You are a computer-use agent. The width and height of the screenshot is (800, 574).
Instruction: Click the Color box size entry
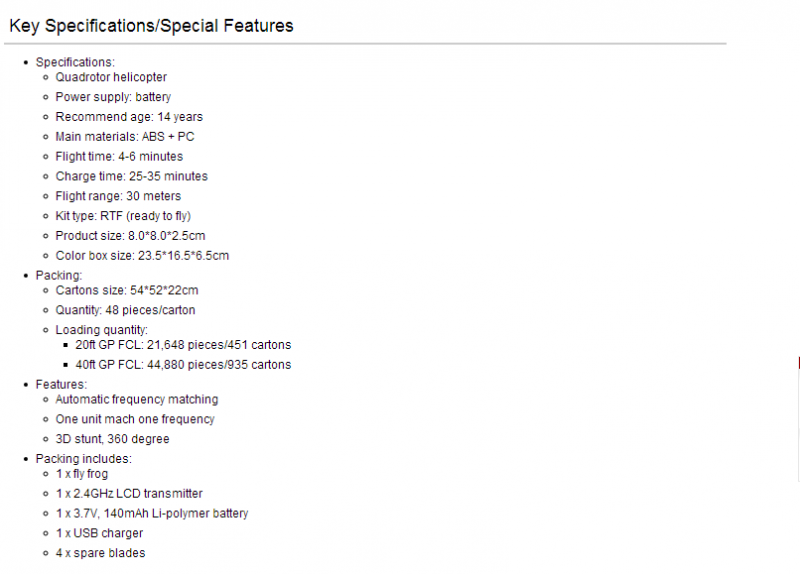[142, 256]
